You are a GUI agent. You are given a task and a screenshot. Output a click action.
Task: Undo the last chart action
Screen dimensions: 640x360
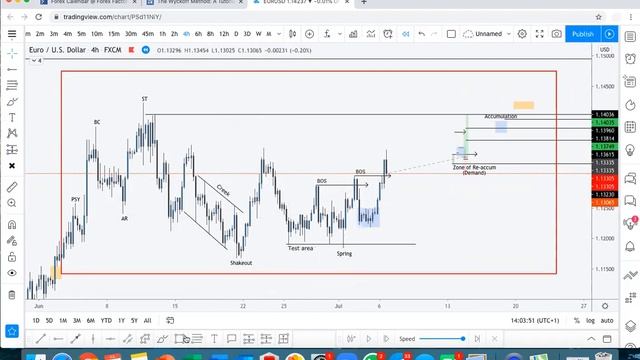pyautogui.click(x=422, y=34)
